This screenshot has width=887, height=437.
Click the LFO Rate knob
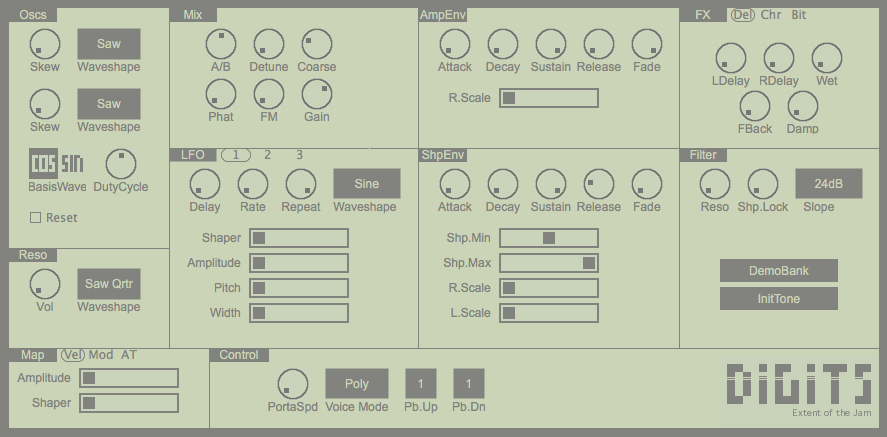pyautogui.click(x=253, y=184)
